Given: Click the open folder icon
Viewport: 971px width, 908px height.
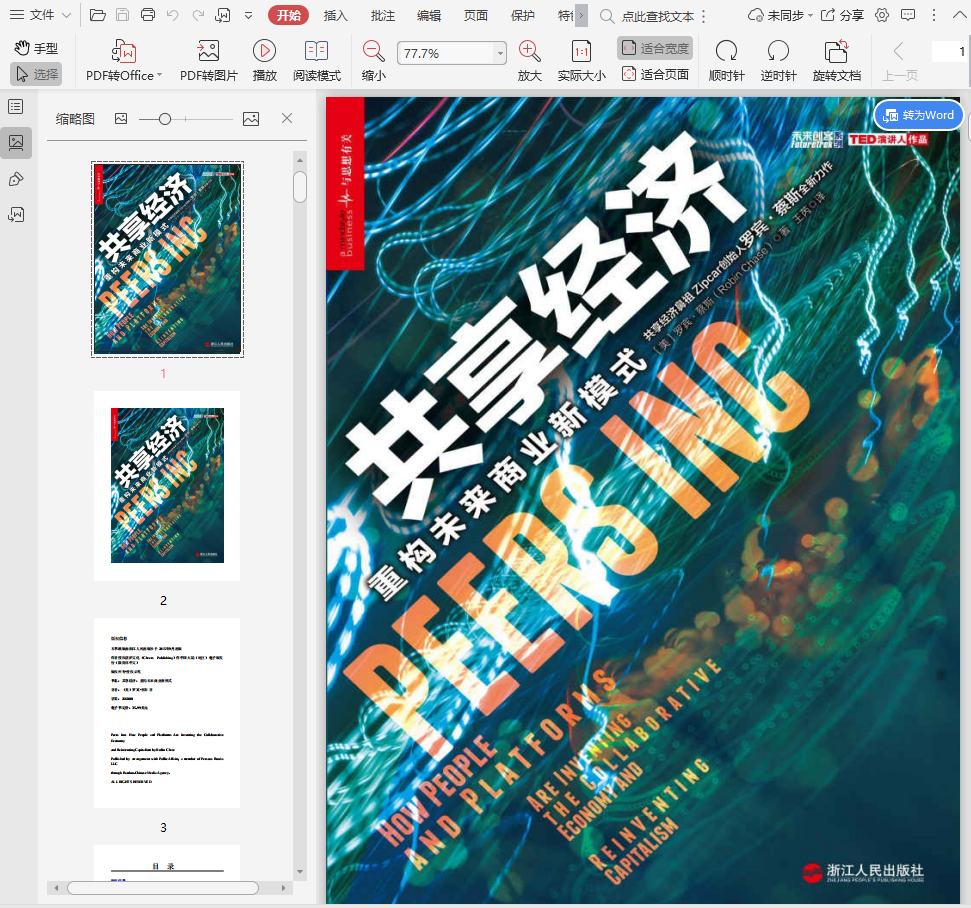Looking at the screenshot, I should [98, 15].
